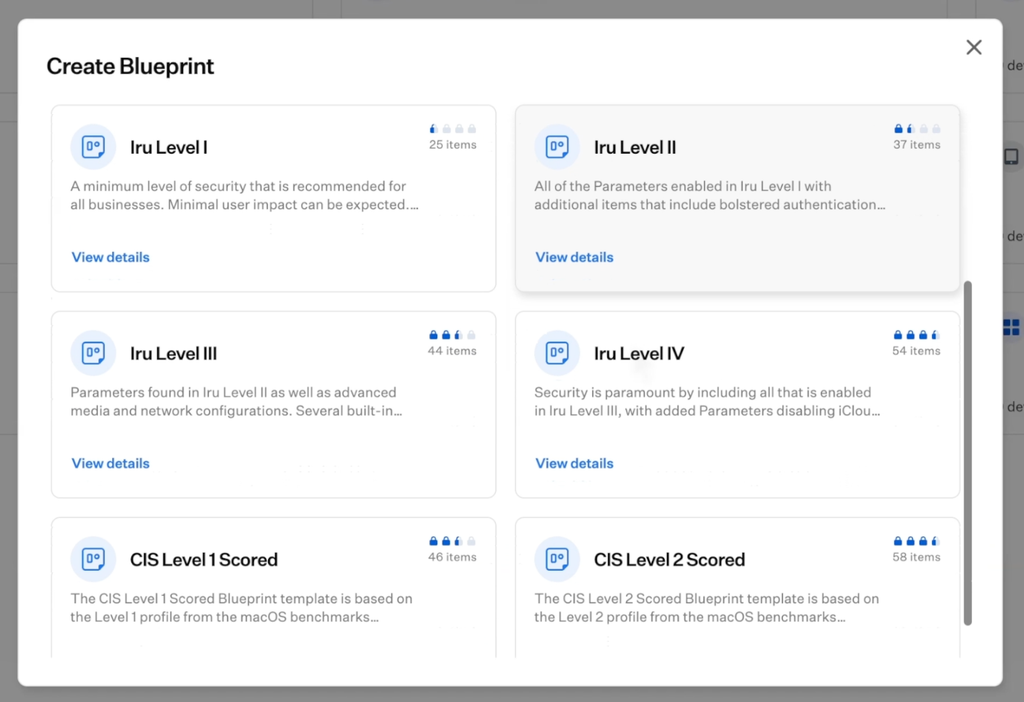The width and height of the screenshot is (1024, 702).
Task: Open View details for Iru Level I
Action: (x=110, y=257)
